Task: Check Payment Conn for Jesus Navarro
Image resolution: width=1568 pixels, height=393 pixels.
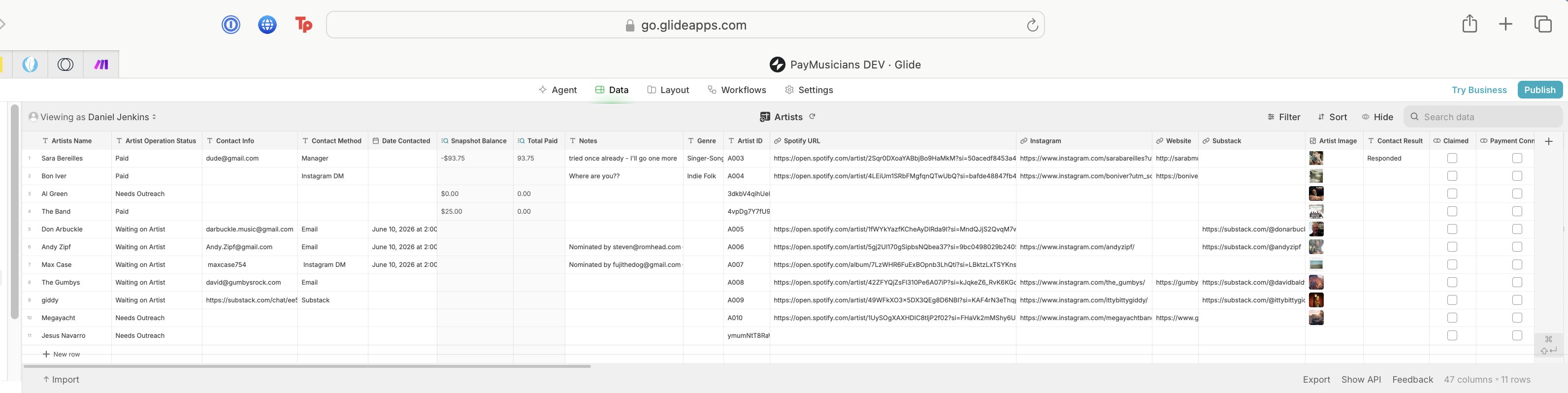Action: (1517, 335)
